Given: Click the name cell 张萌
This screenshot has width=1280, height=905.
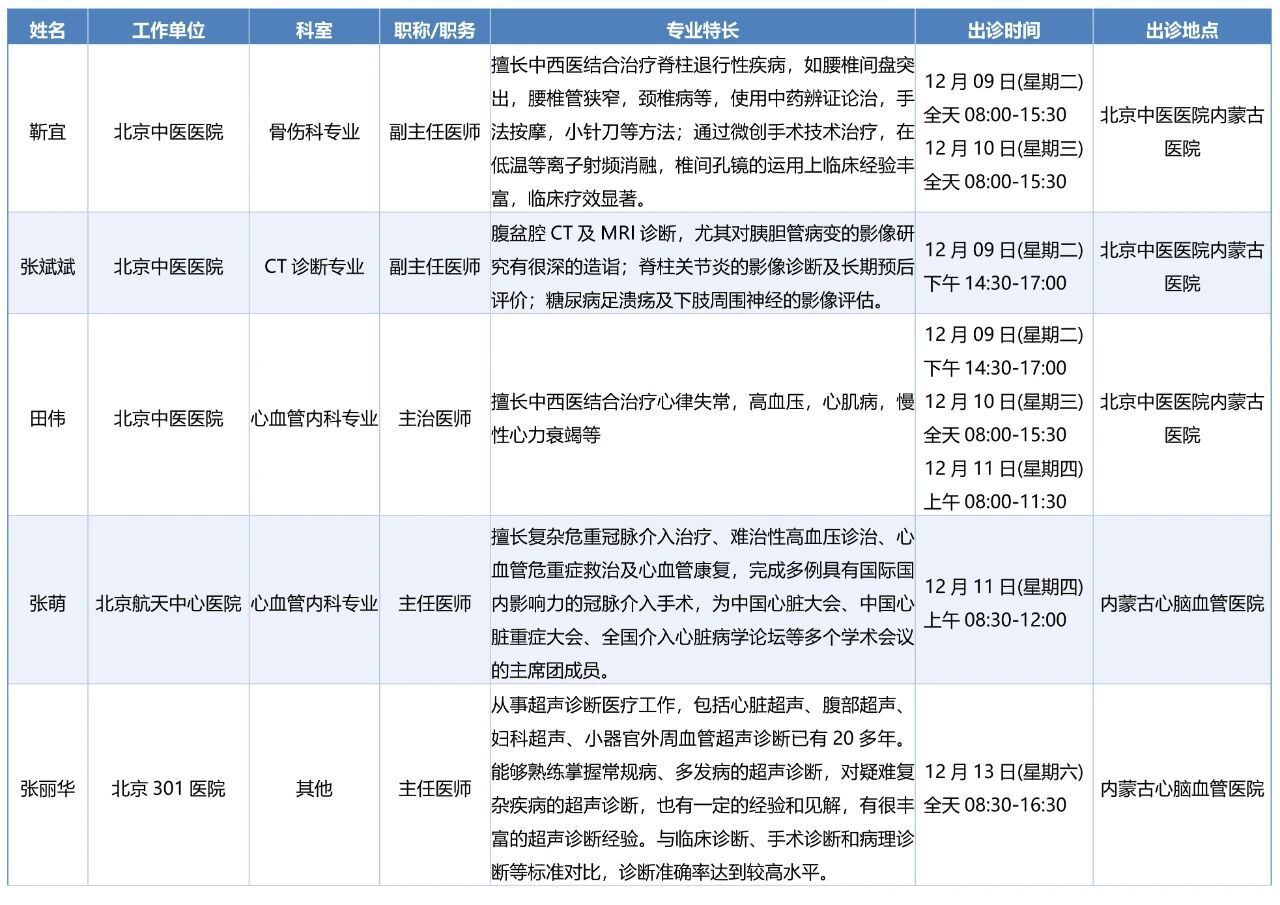Looking at the screenshot, I should (47, 603).
